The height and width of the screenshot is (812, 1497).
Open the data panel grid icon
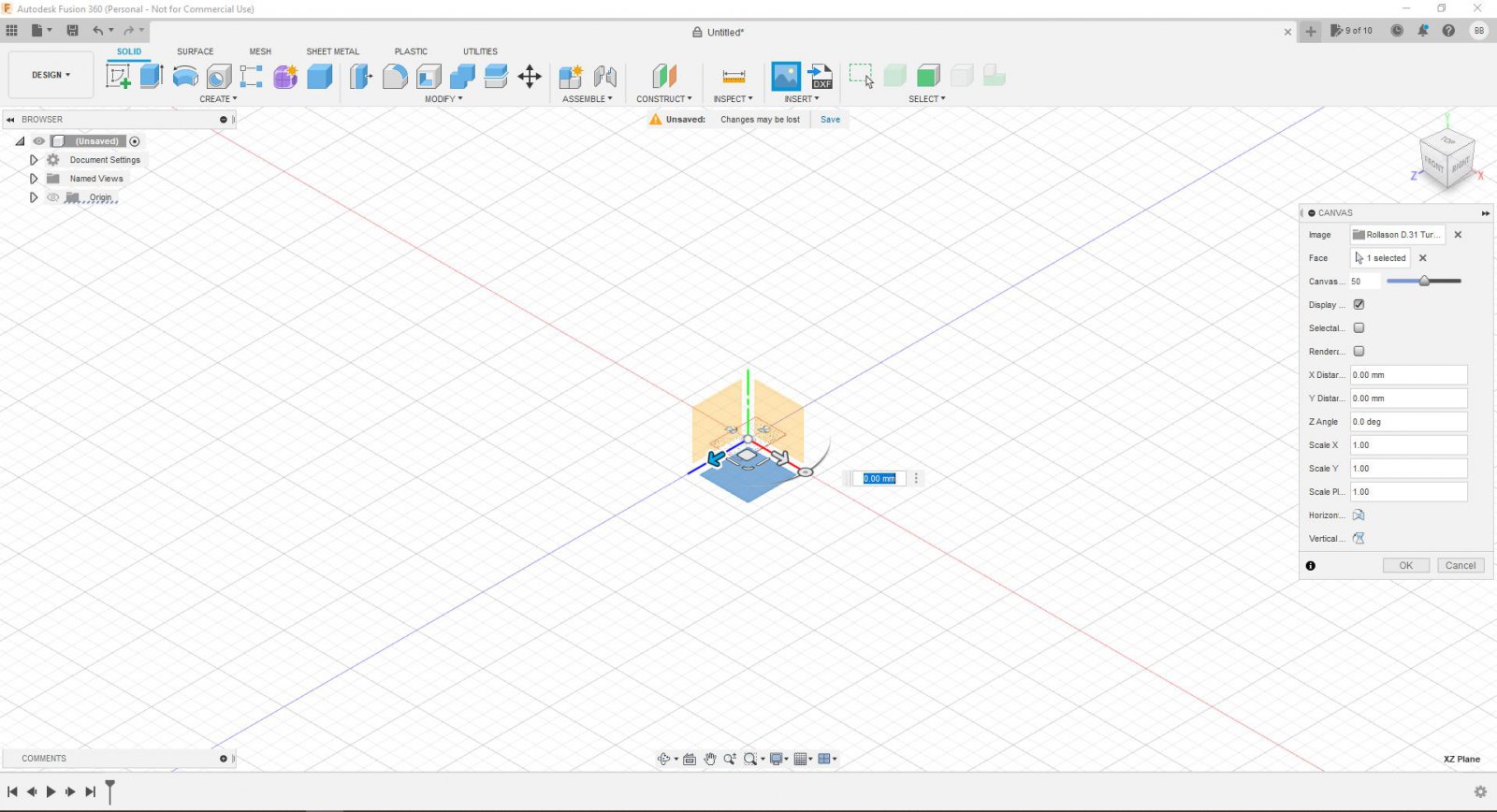tap(11, 31)
